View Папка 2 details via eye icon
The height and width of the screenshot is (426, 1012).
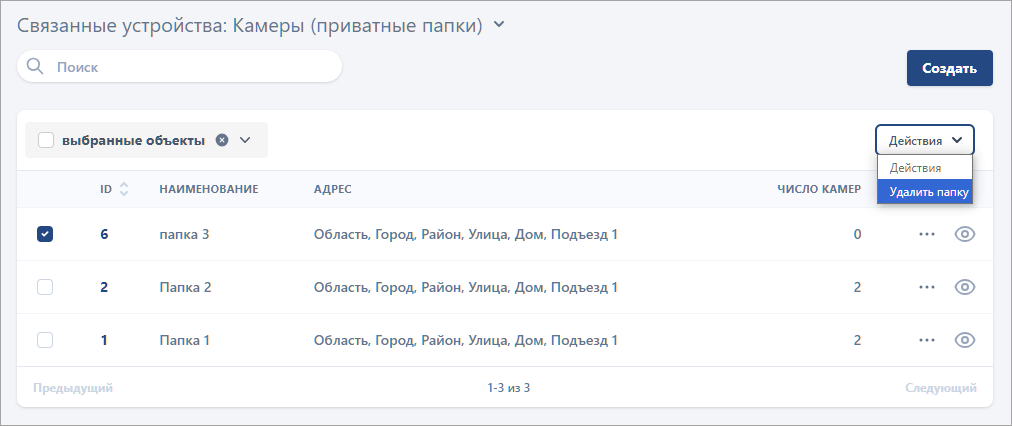[x=964, y=287]
